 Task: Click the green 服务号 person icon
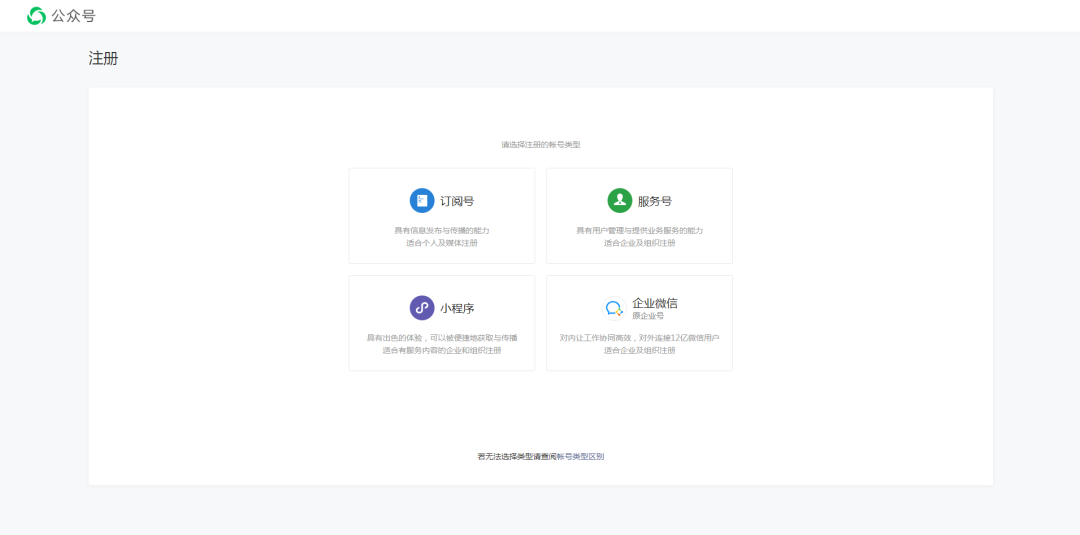(620, 200)
